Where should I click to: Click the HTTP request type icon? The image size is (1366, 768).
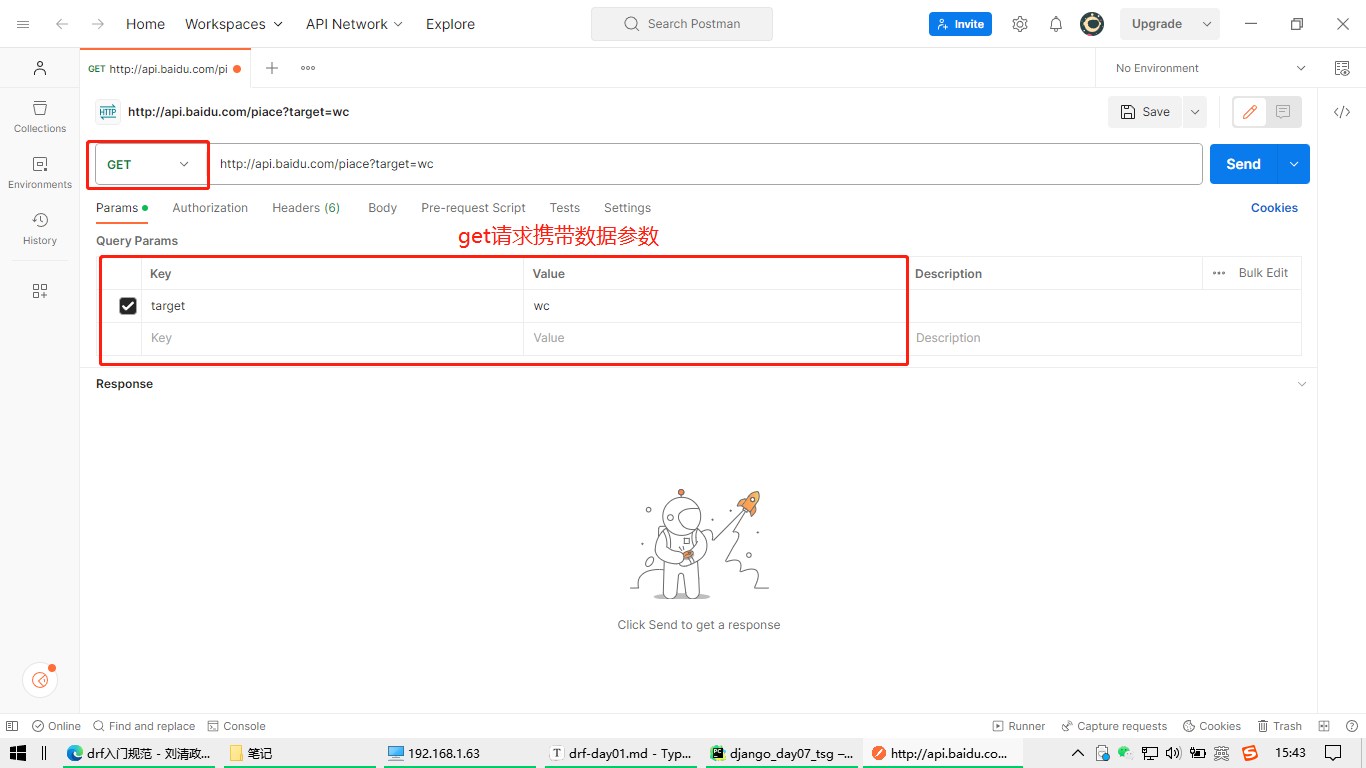click(108, 112)
